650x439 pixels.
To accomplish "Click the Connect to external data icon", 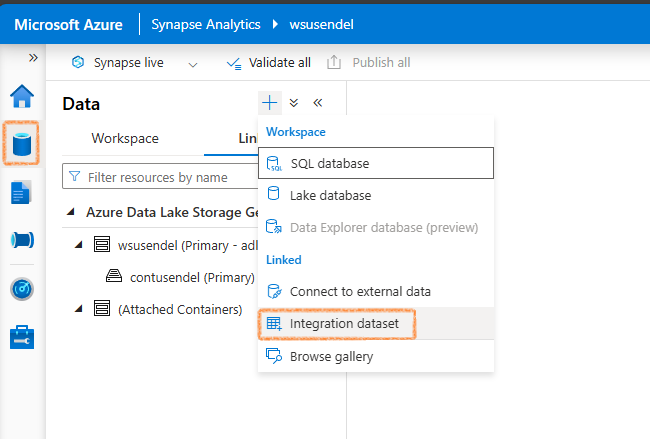I will [x=274, y=291].
